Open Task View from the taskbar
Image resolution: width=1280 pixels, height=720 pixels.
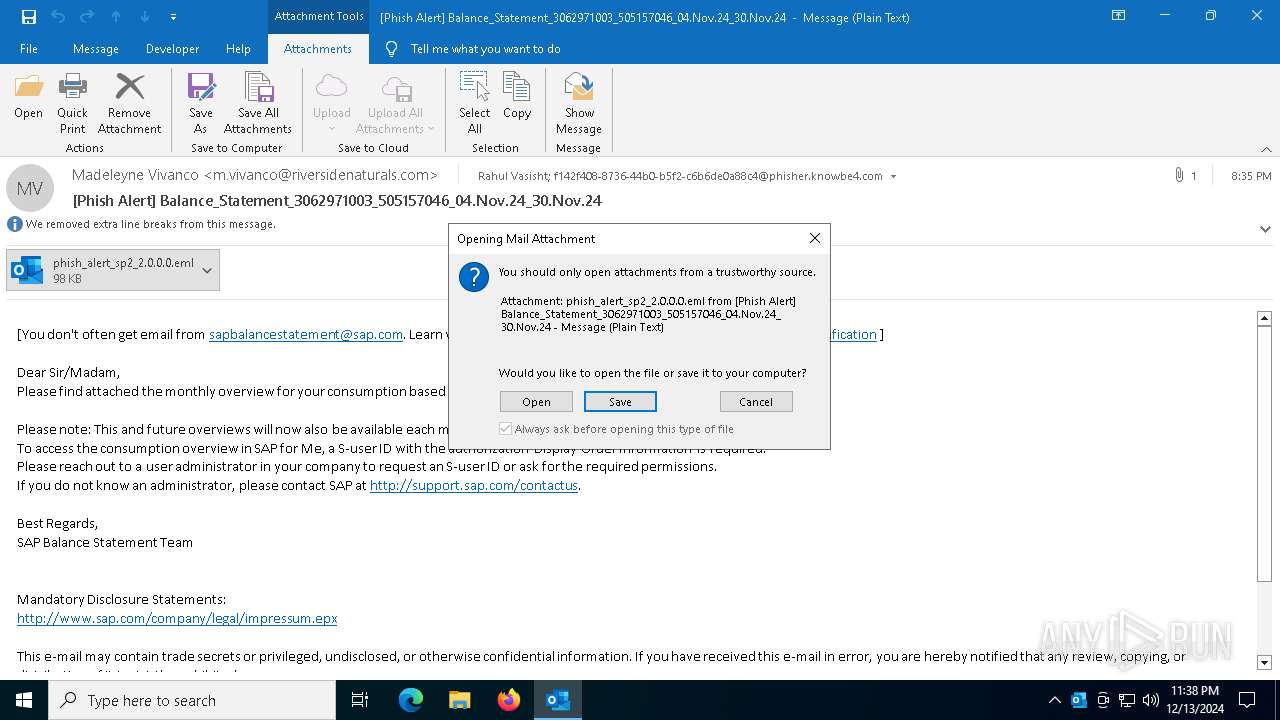pyautogui.click(x=360, y=700)
